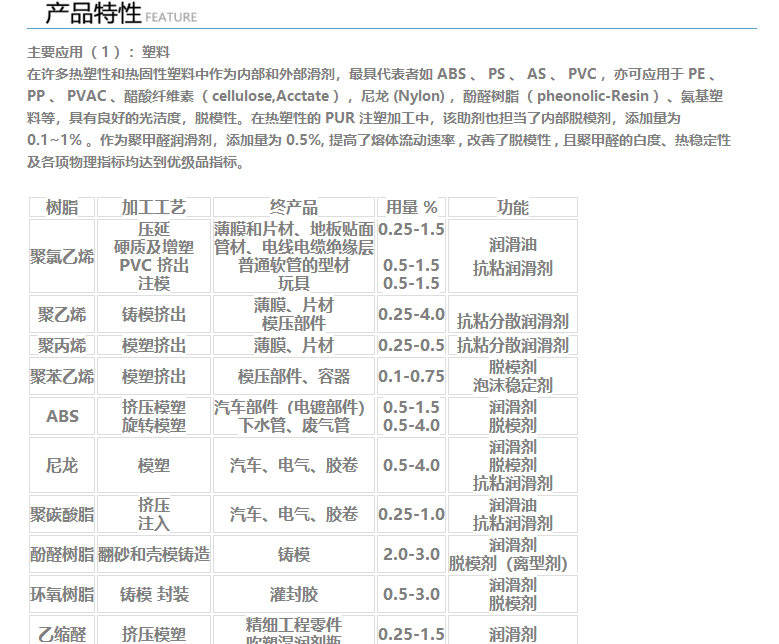Click the 2.0-3.0 dosage cell
The width and height of the screenshot is (779, 644).
coord(411,554)
